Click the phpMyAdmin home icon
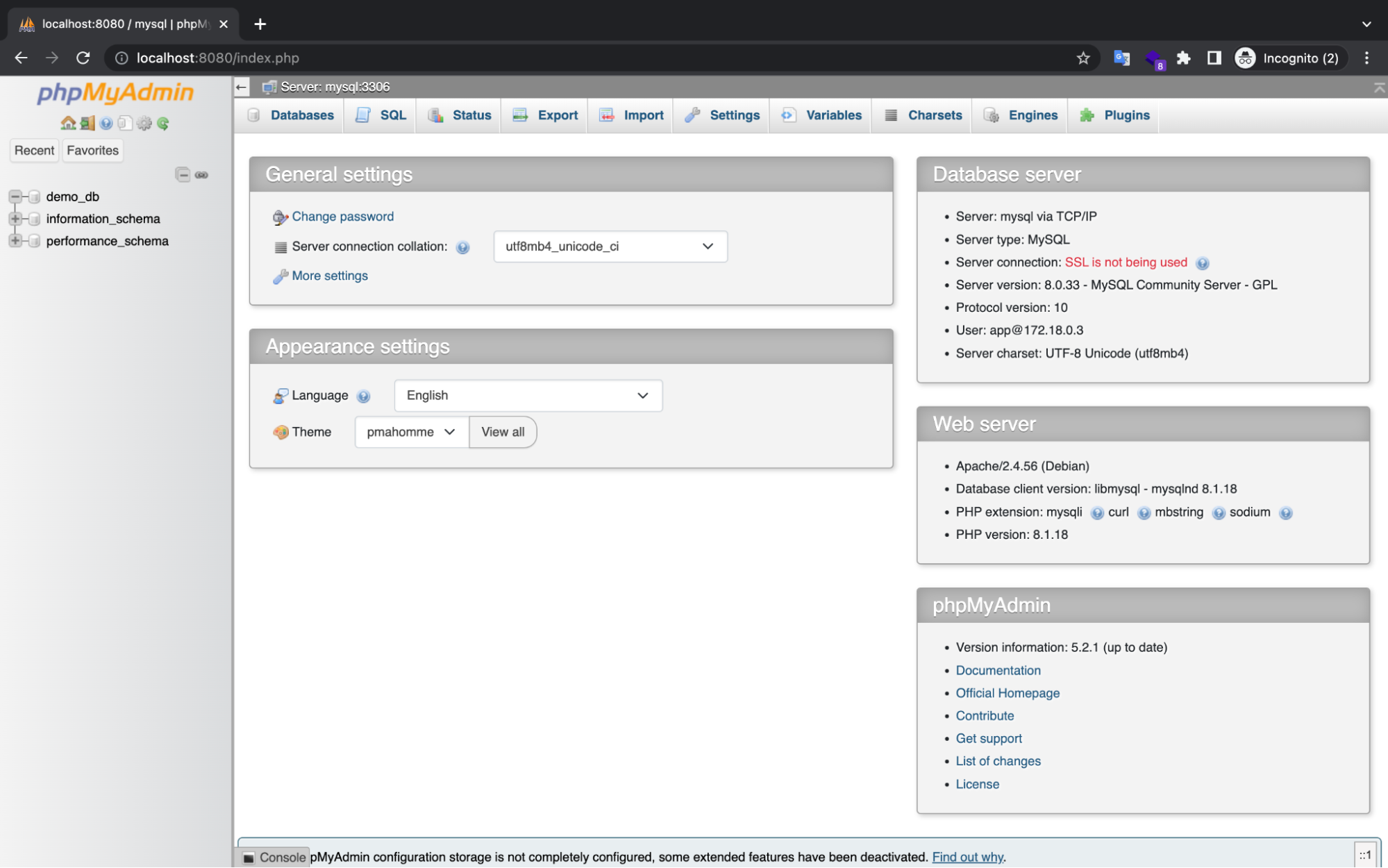 [x=68, y=123]
